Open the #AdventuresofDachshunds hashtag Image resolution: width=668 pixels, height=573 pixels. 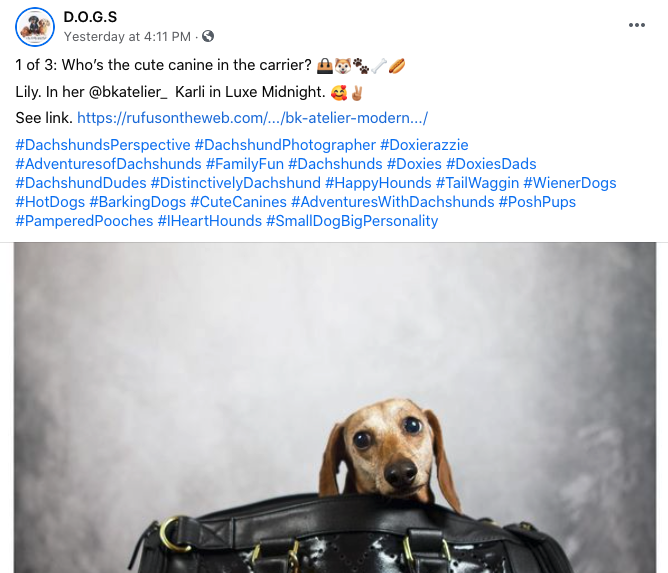point(108,164)
